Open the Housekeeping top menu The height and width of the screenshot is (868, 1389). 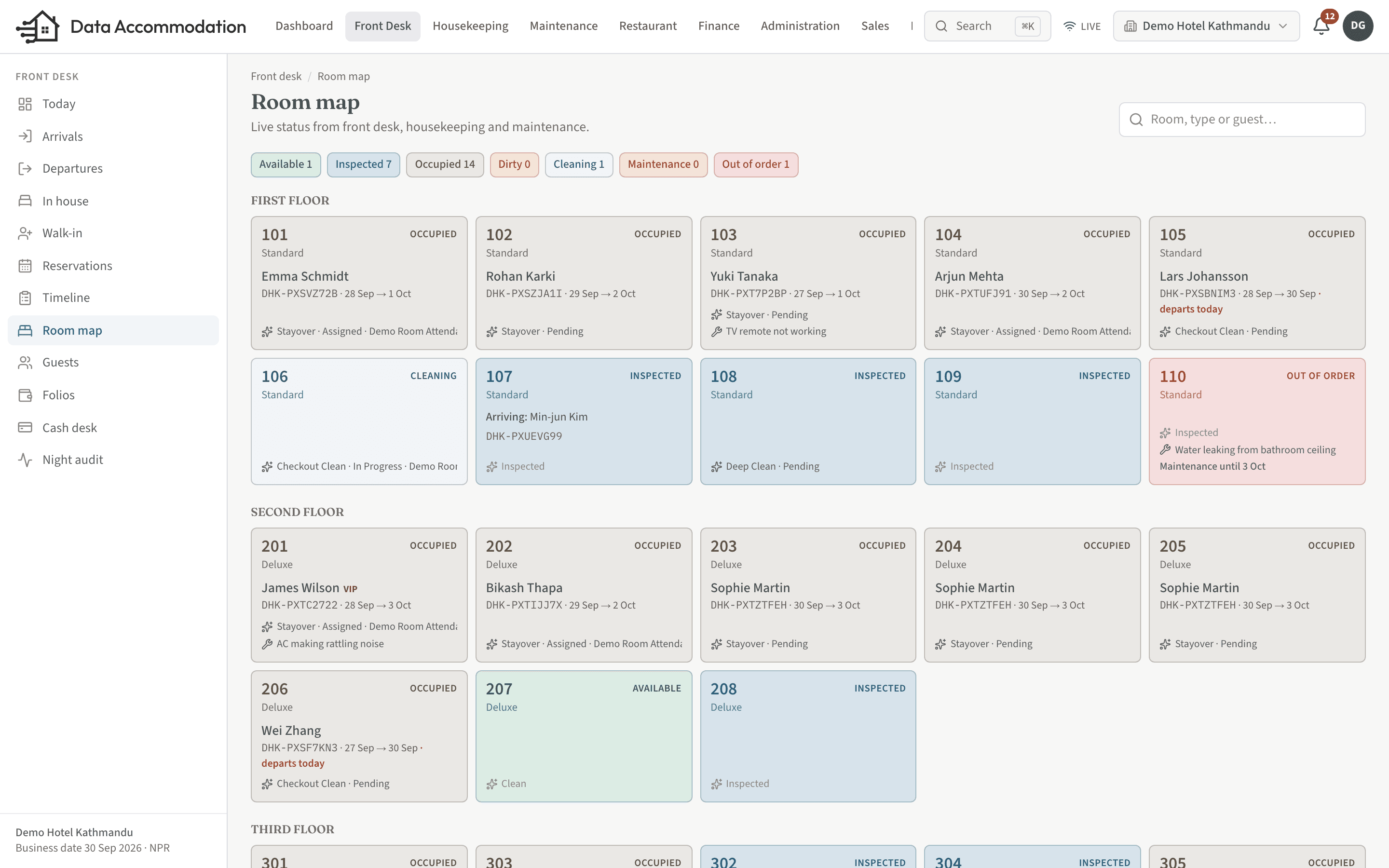[x=470, y=26]
